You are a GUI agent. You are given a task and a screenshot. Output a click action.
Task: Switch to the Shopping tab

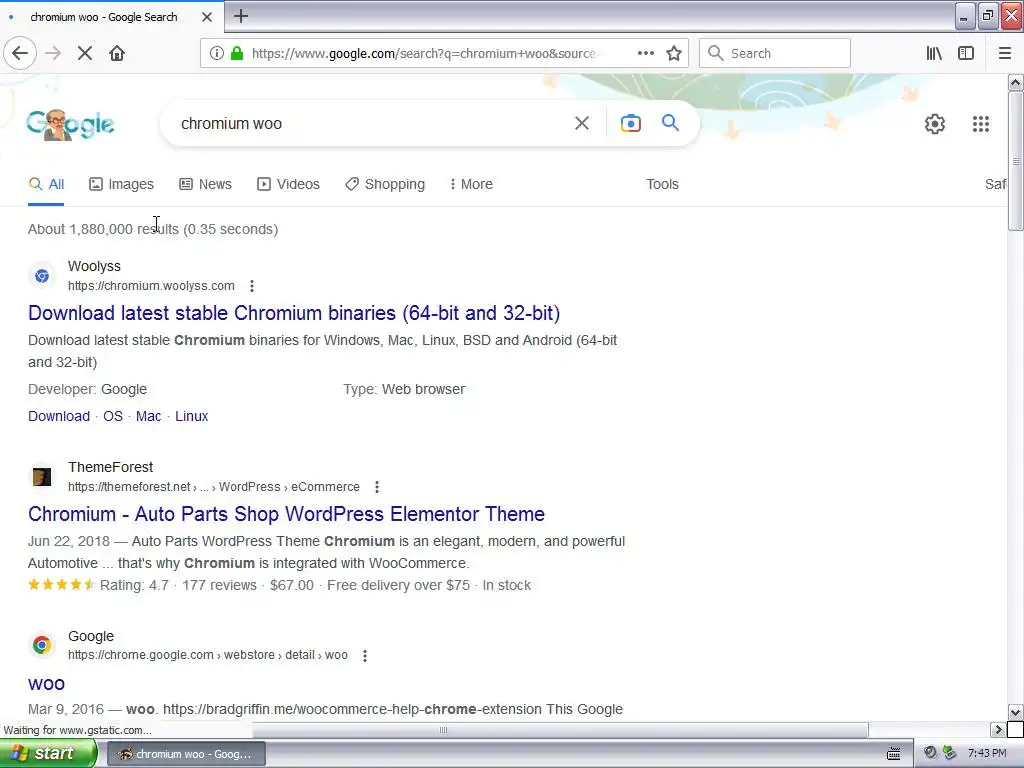385,184
